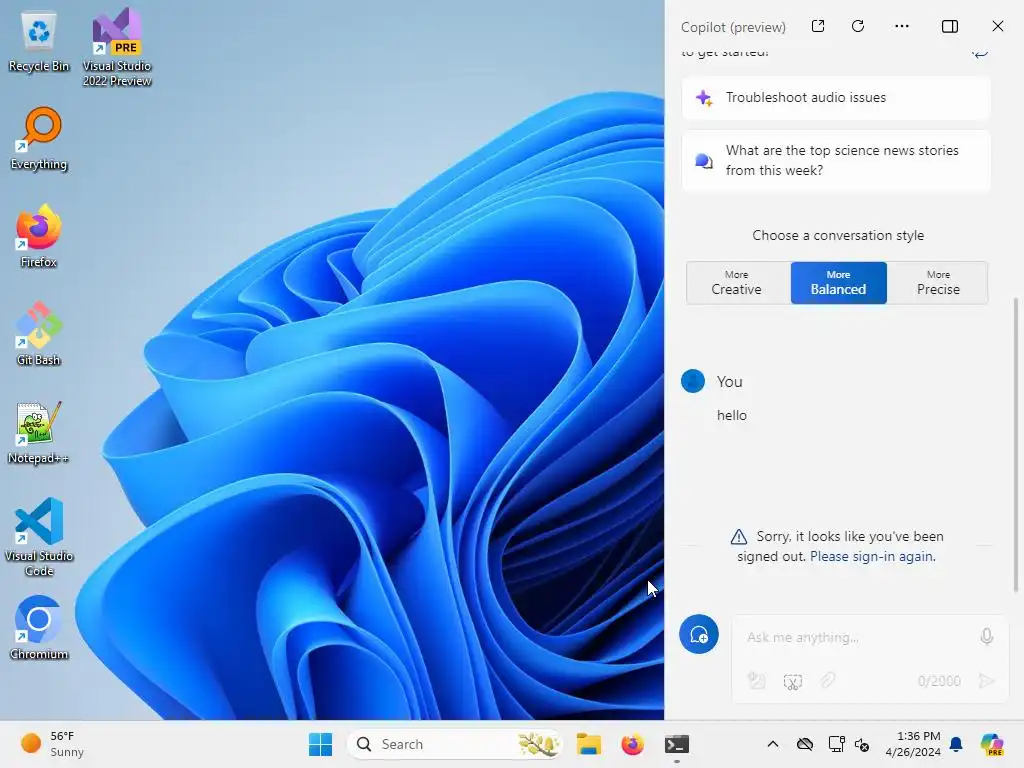This screenshot has width=1024, height=768.
Task: Open clock and date 1:36 PM
Action: [913, 744]
